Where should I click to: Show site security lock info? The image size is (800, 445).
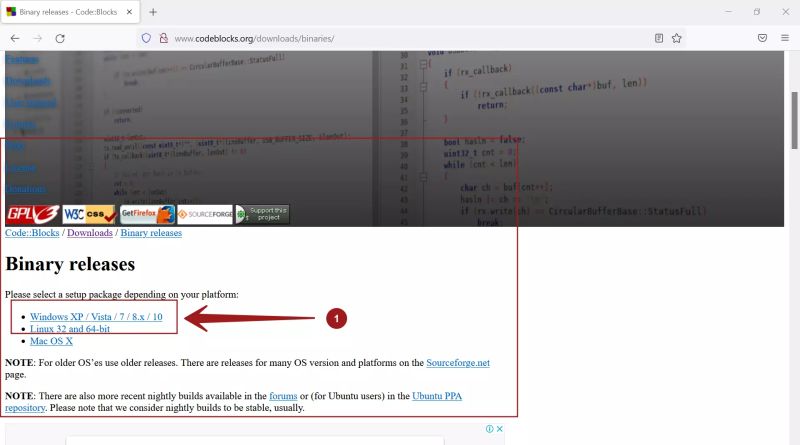163,38
